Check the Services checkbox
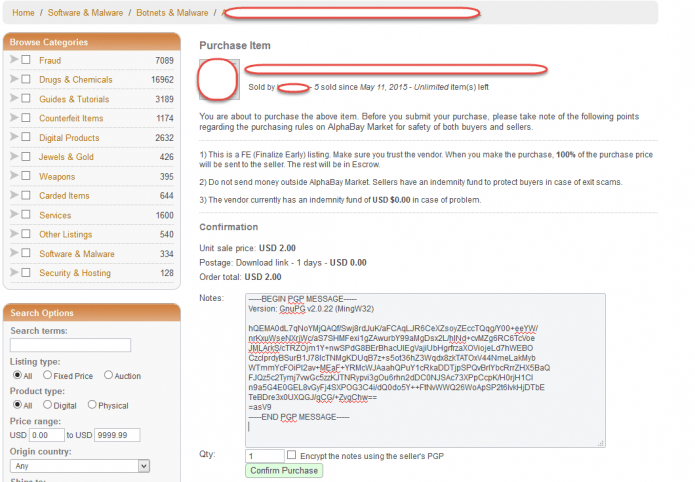This screenshot has height=482, width=695. [x=26, y=214]
